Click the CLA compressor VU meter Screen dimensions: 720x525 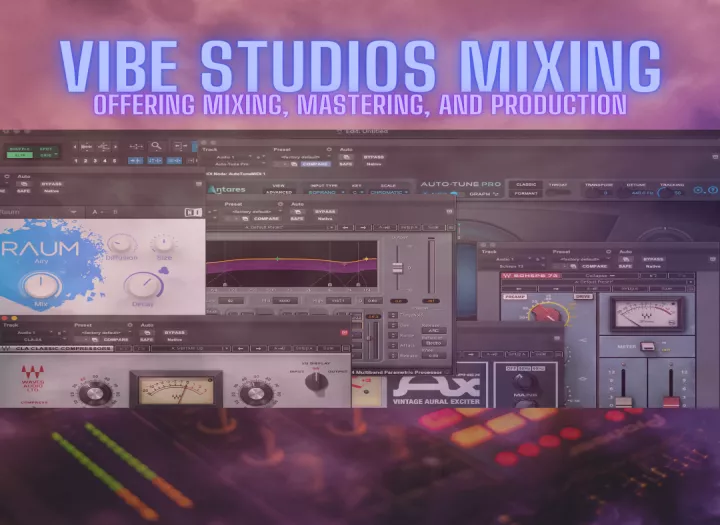pyautogui.click(x=176, y=390)
